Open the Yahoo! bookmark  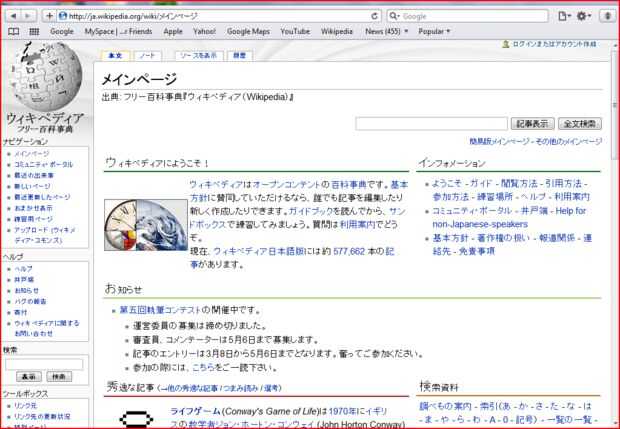tap(204, 31)
